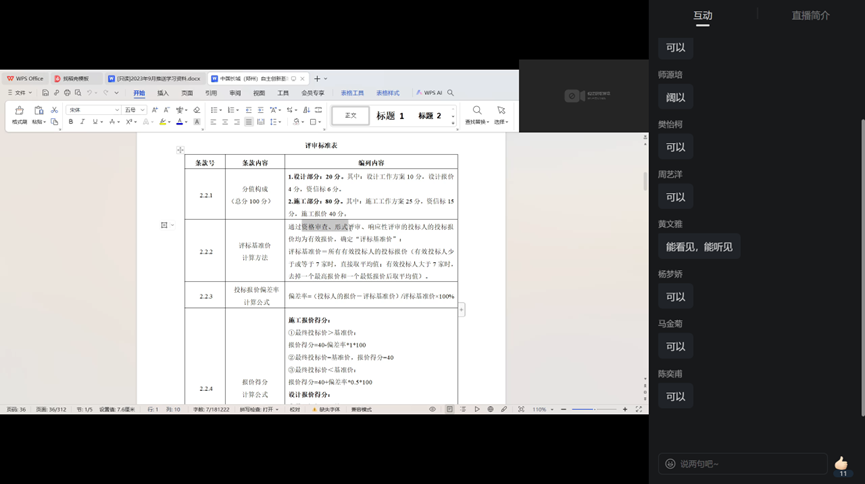Switch to the 插入 Insert ribbon tab
This screenshot has width=865, height=484.
tap(163, 93)
